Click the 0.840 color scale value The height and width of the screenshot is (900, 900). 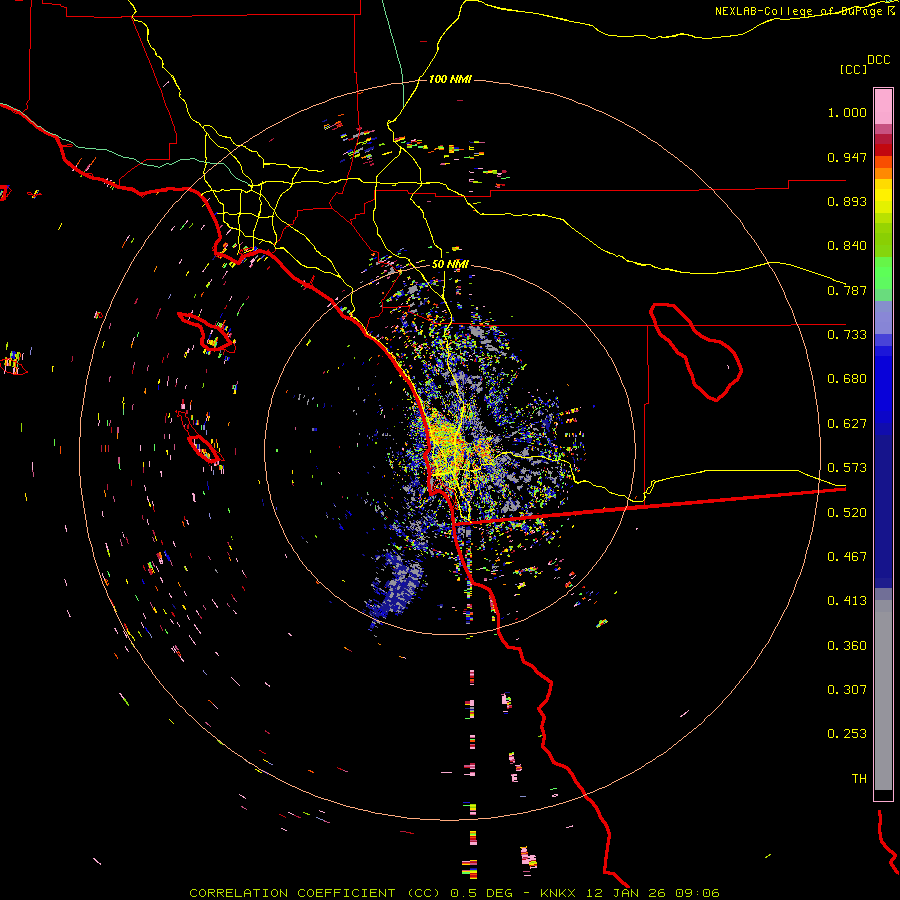847,246
